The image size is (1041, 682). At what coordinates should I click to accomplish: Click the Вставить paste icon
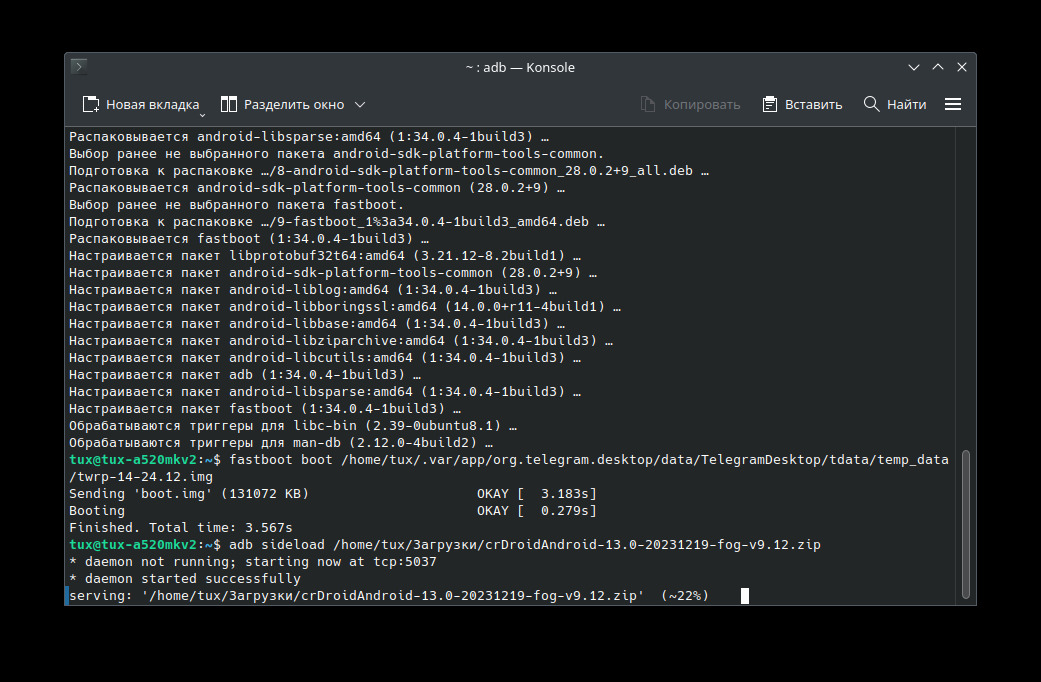coord(770,104)
